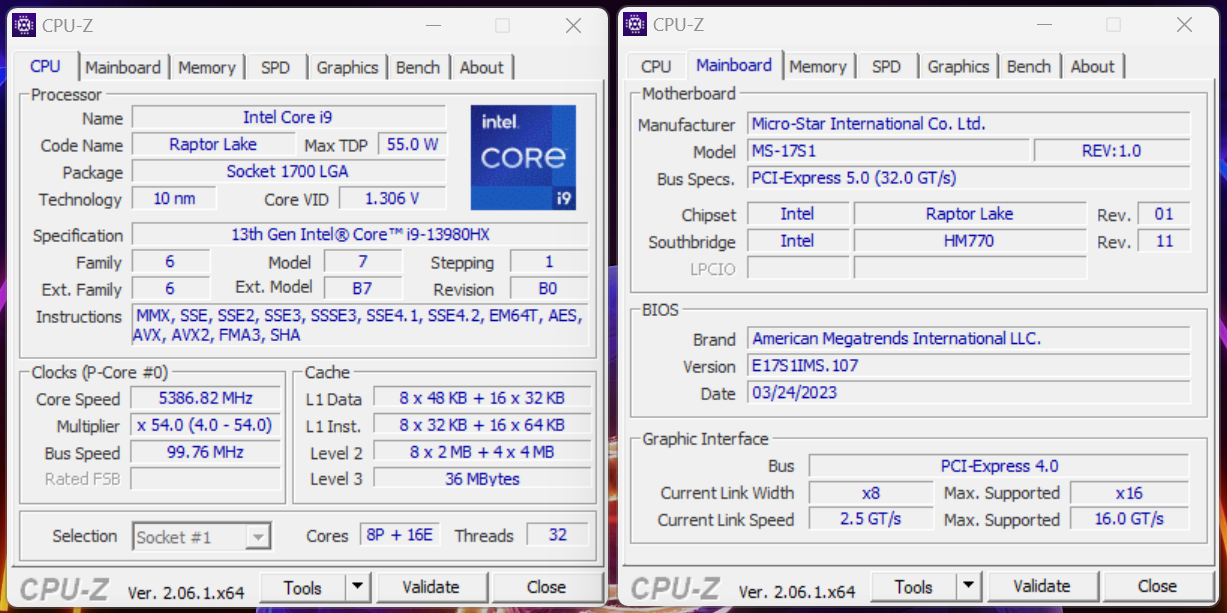Click the L1 Data cache value

tap(482, 398)
